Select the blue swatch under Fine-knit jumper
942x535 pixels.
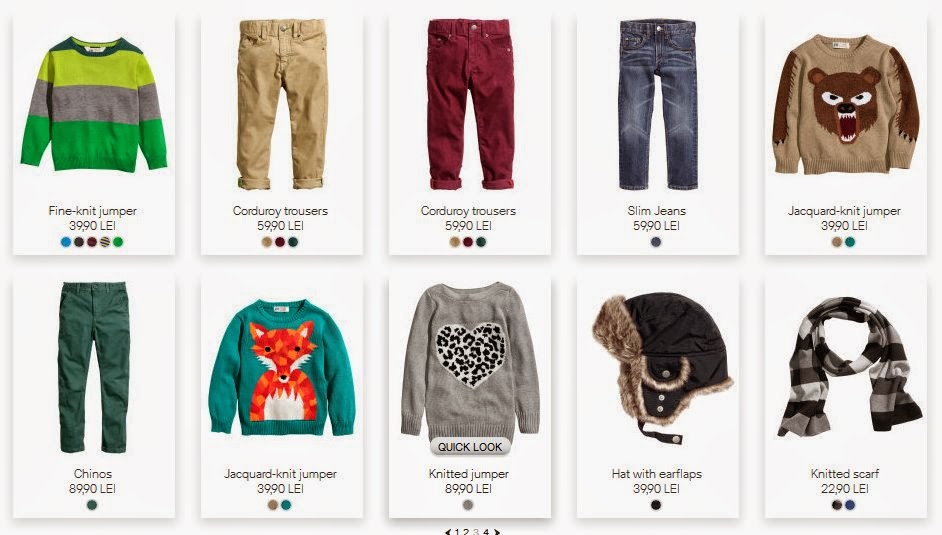(66, 242)
